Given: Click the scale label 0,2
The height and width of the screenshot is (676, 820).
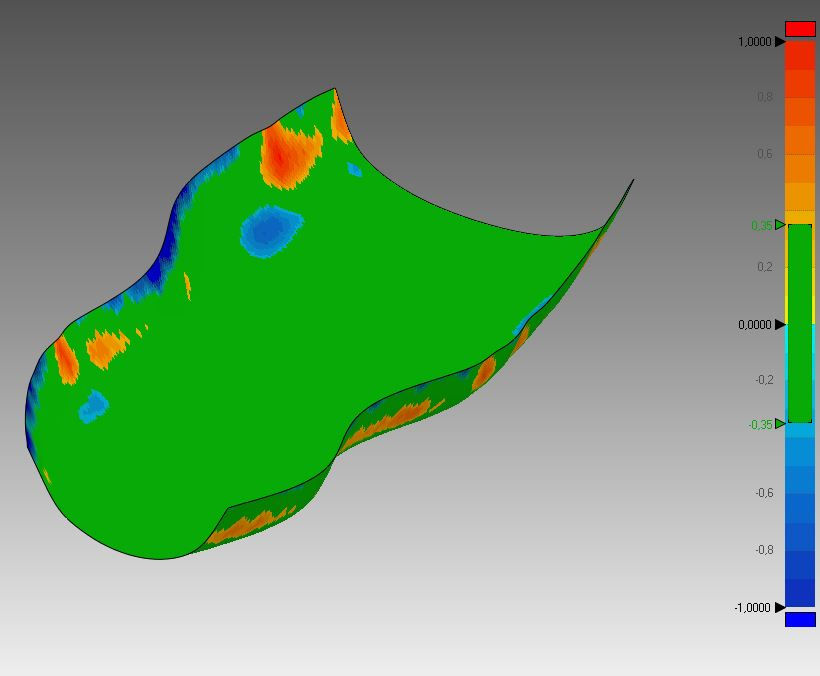Looking at the screenshot, I should [765, 267].
